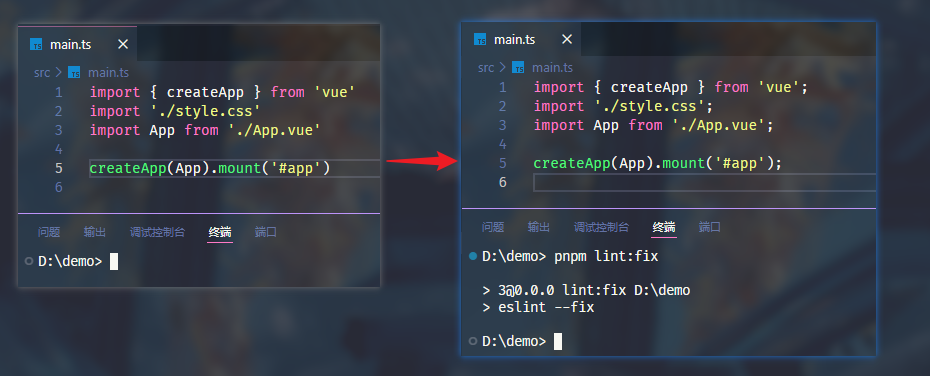Open the 问题 panel tab in right window
The image size is (930, 376).
tap(493, 227)
